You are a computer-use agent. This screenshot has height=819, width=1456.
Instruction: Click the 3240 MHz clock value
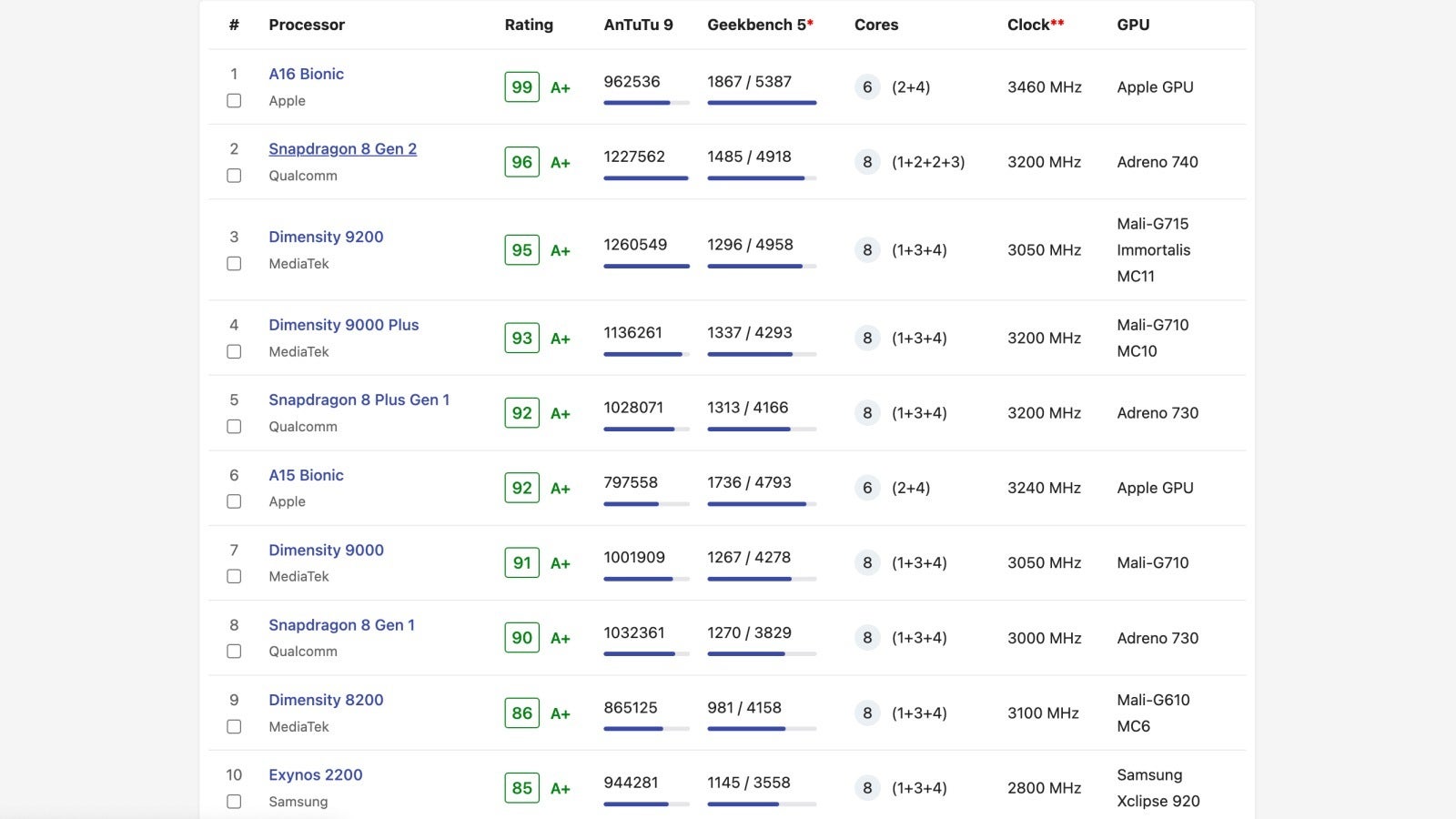[x=1045, y=488]
